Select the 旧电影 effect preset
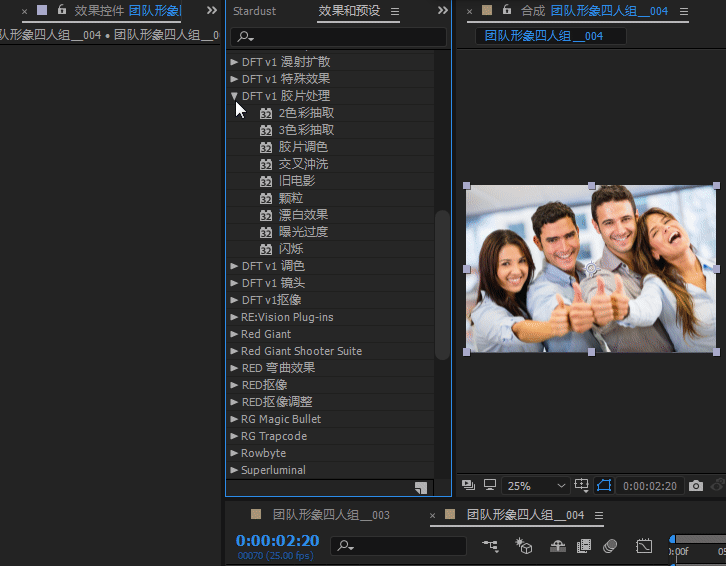 297,181
